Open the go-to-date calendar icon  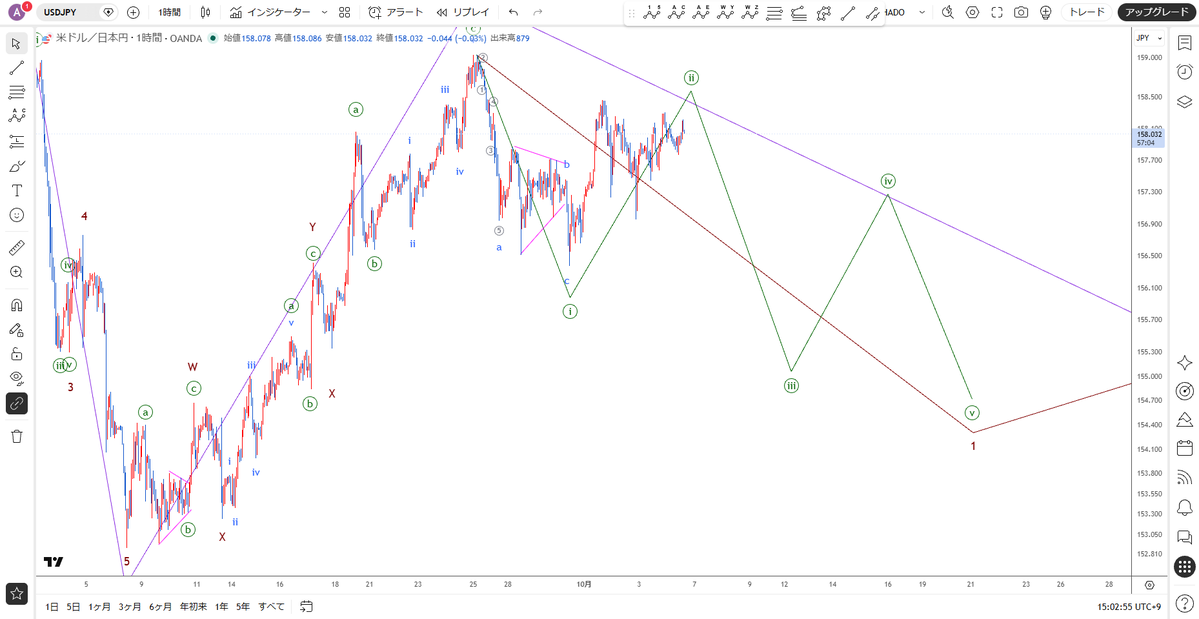tap(305, 607)
